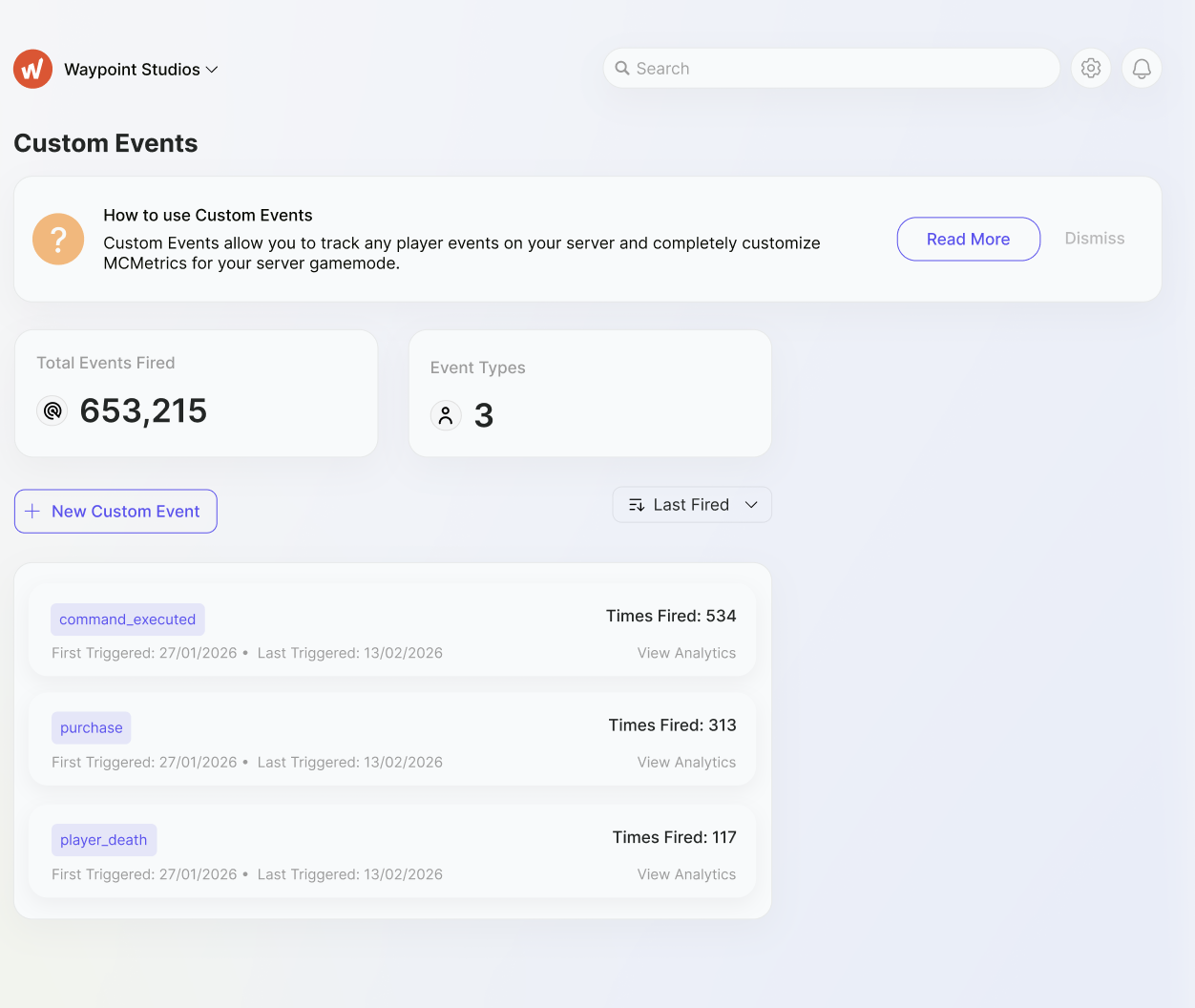Open the notifications bell icon

click(1142, 69)
